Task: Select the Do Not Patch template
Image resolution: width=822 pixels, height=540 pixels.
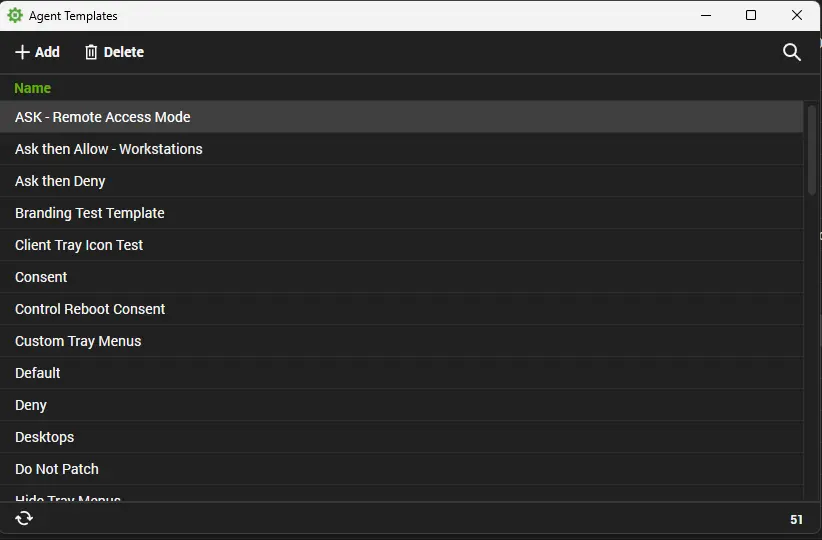Action: pyautogui.click(x=401, y=469)
